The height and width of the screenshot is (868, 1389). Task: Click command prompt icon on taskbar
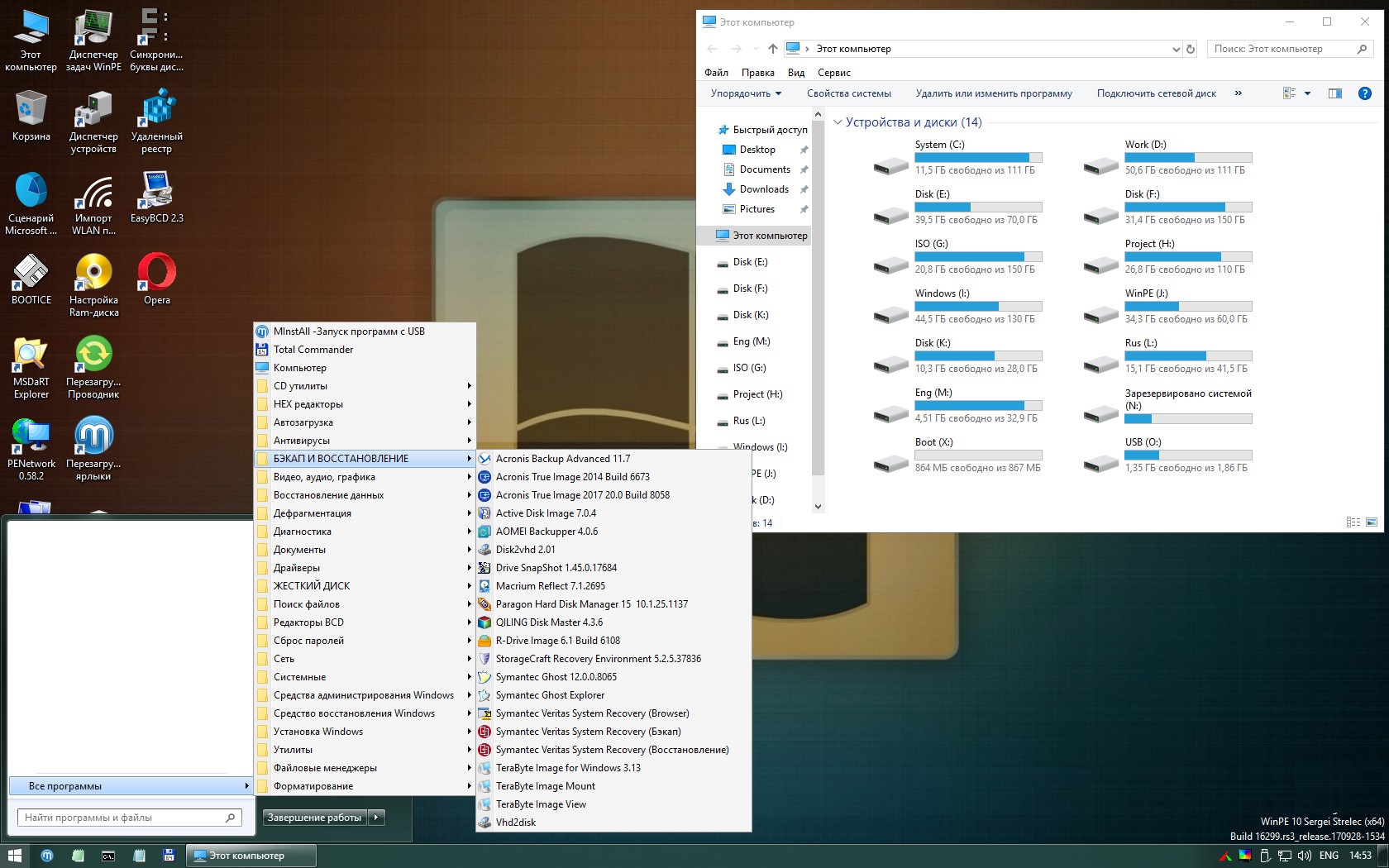(108, 856)
